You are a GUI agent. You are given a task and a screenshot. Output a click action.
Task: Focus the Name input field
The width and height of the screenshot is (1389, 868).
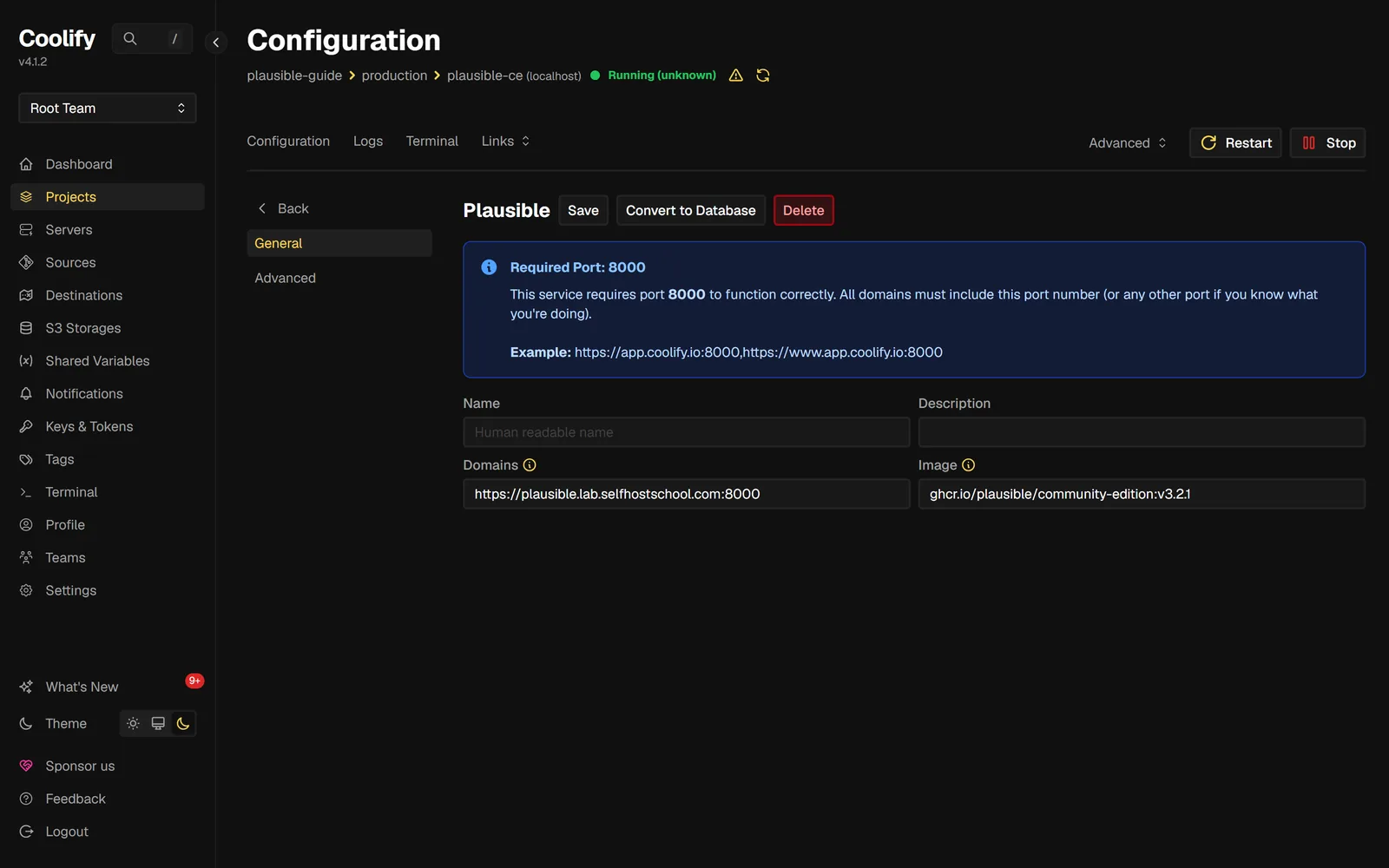tap(687, 432)
